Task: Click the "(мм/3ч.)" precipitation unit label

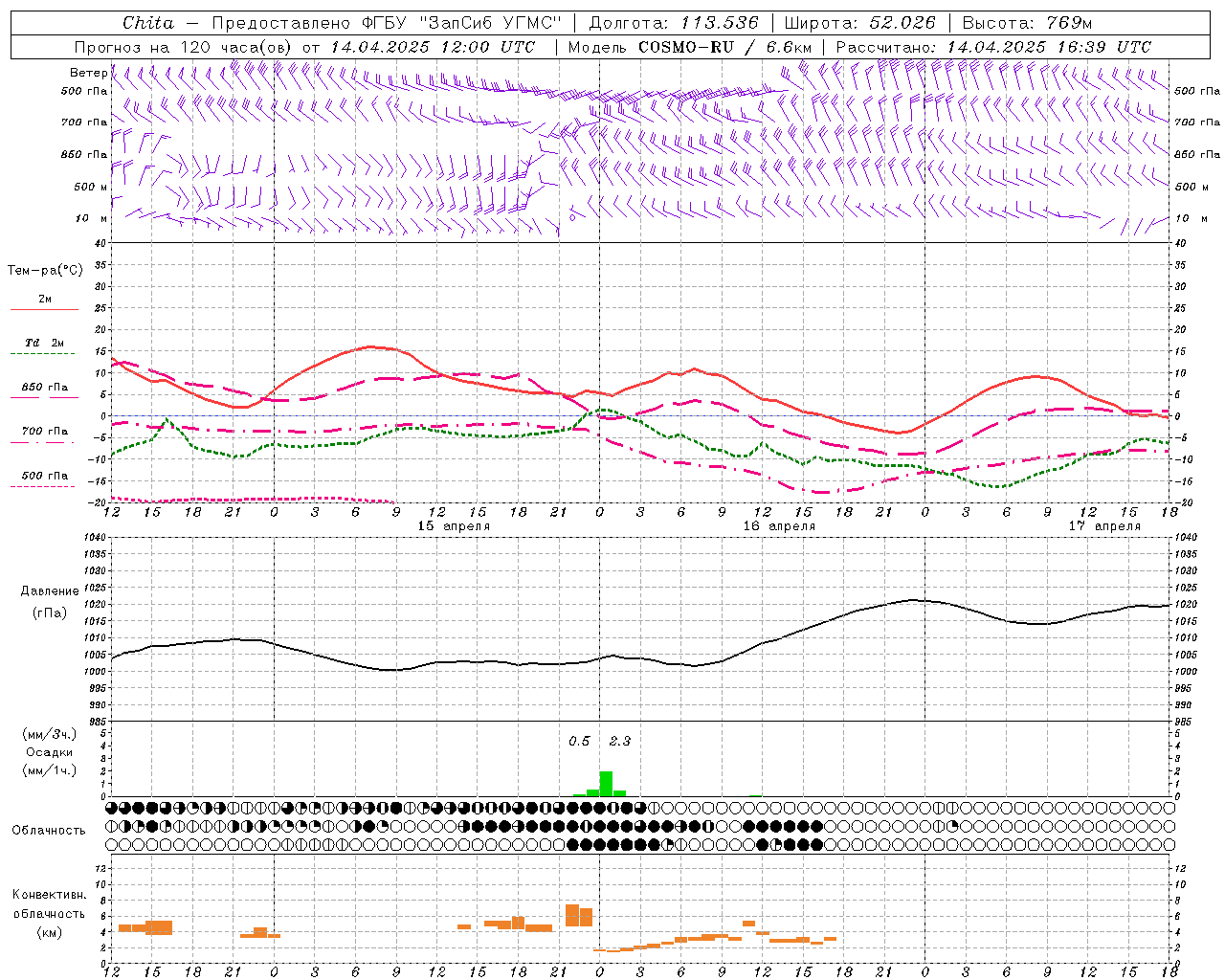Action: pyautogui.click(x=50, y=734)
